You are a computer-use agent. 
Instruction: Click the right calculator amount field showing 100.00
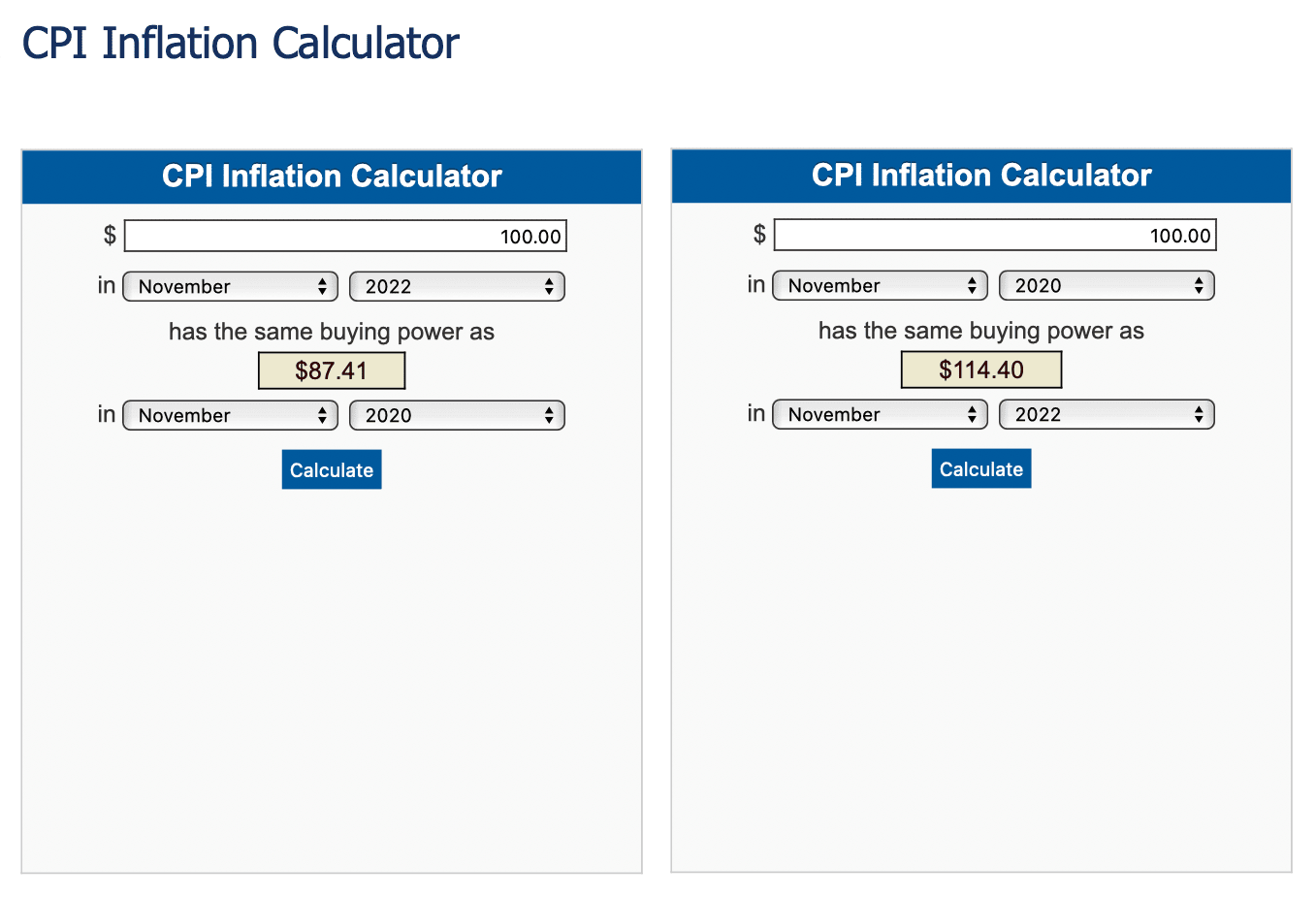(x=995, y=234)
